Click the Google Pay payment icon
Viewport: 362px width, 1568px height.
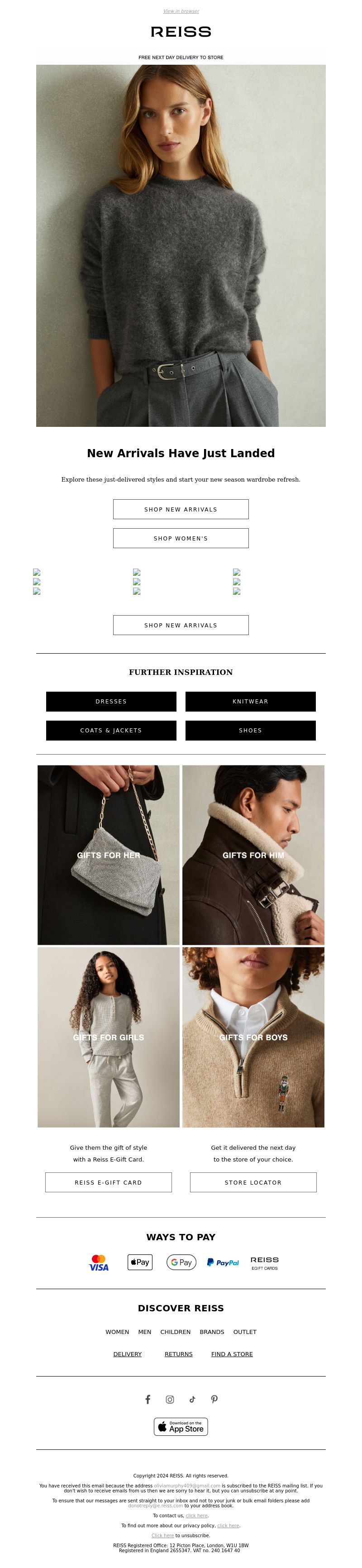pyautogui.click(x=181, y=1262)
